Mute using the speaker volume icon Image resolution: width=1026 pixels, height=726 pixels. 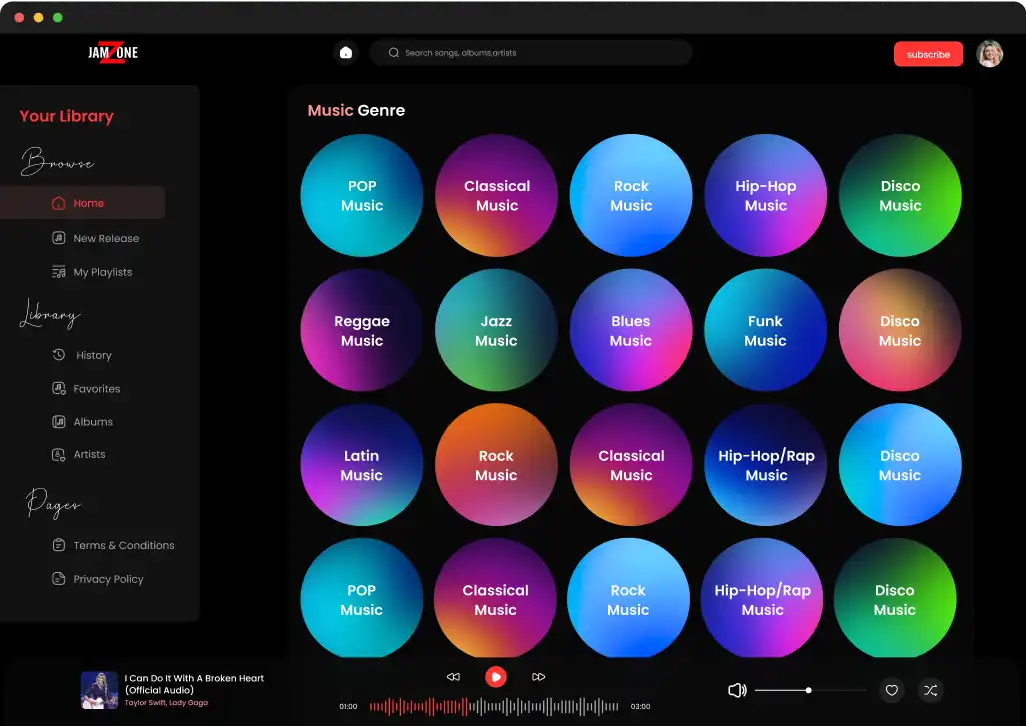[737, 690]
